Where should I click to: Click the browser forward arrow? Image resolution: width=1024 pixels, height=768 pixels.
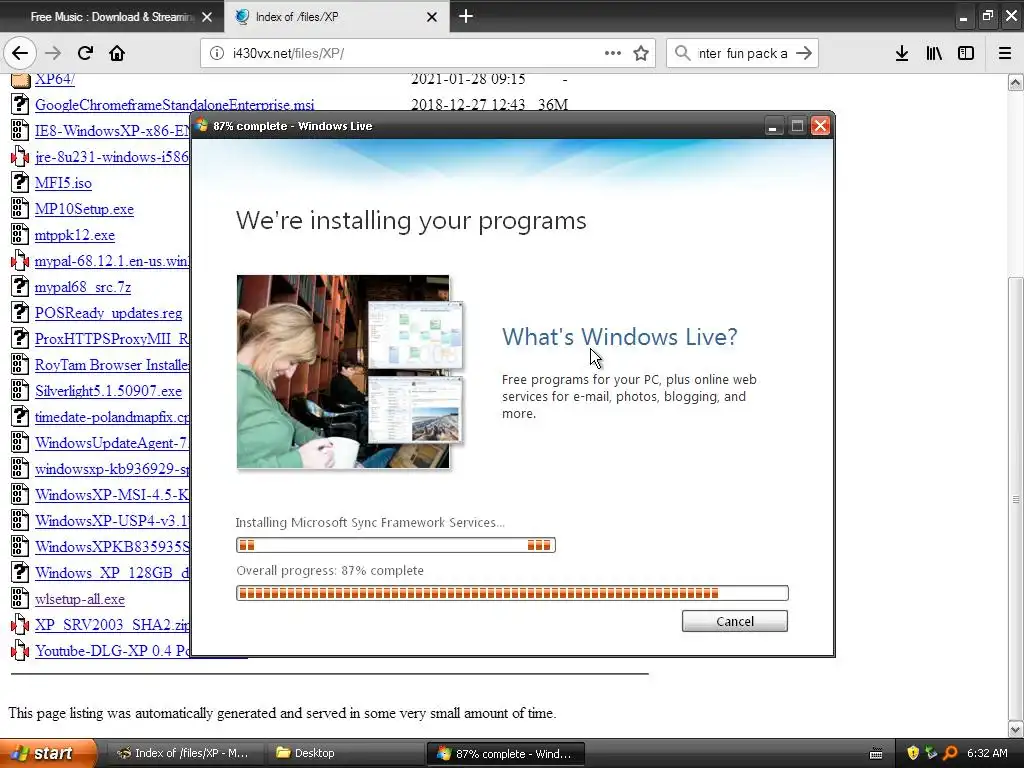(x=53, y=53)
